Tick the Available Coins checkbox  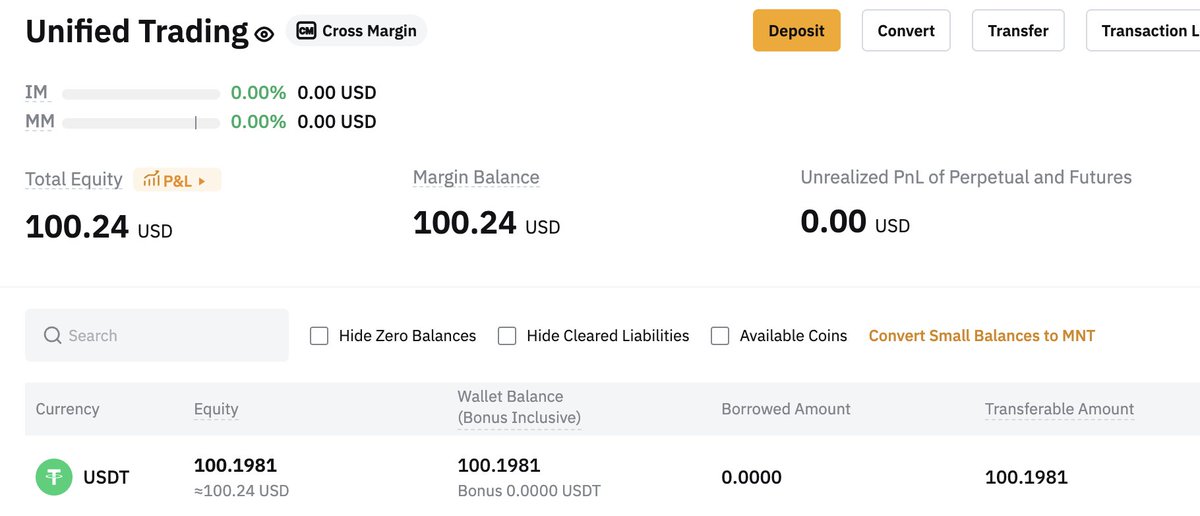720,336
